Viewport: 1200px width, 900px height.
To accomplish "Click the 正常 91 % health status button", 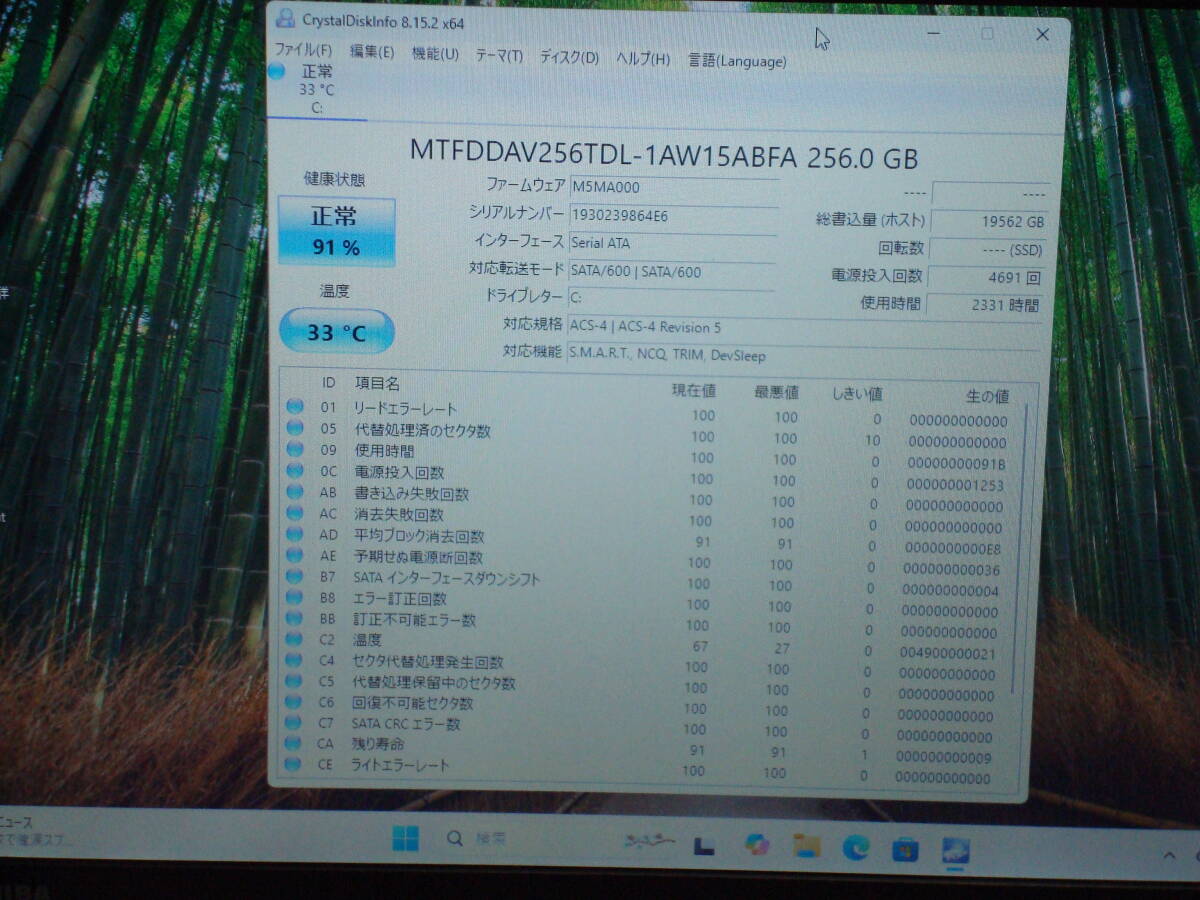I will point(336,232).
